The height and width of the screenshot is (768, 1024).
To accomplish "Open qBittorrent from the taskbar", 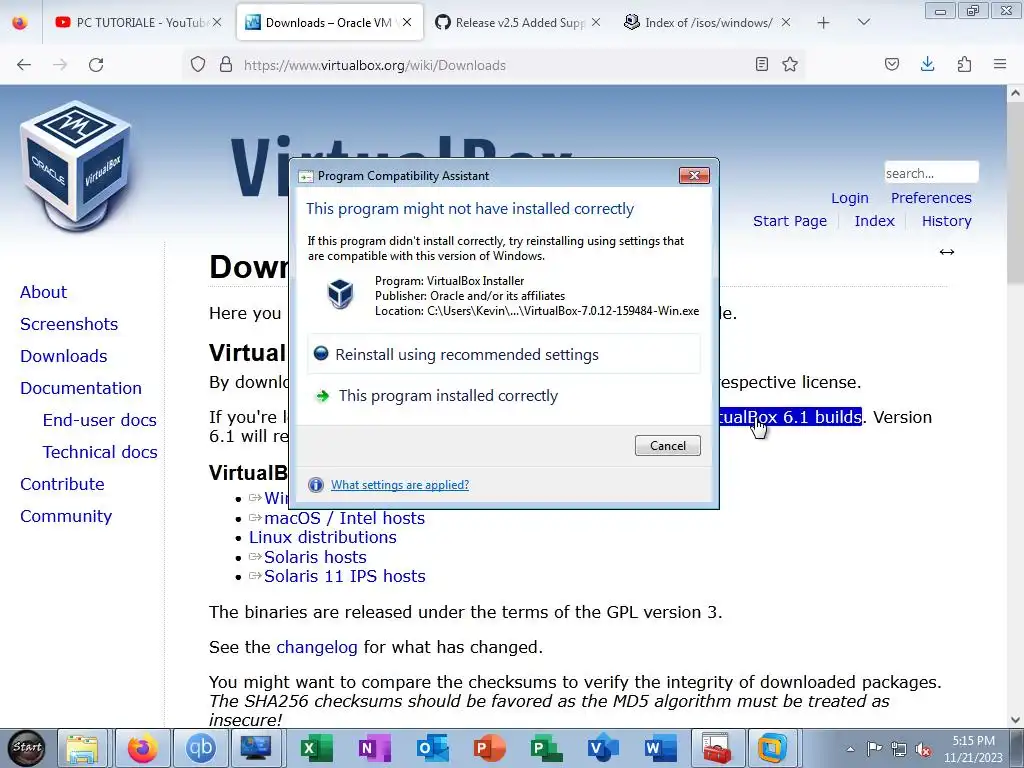I will pos(200,748).
